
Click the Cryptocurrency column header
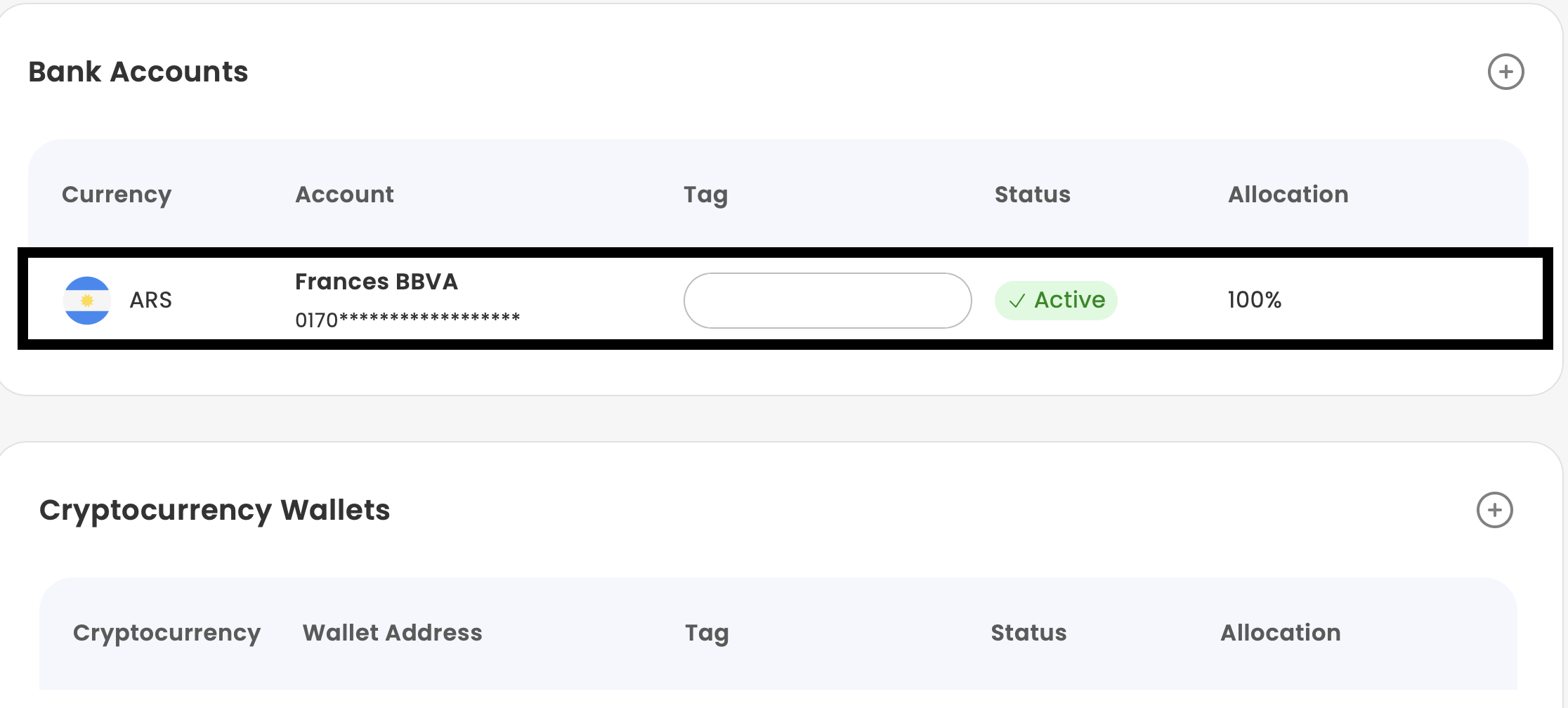(166, 633)
